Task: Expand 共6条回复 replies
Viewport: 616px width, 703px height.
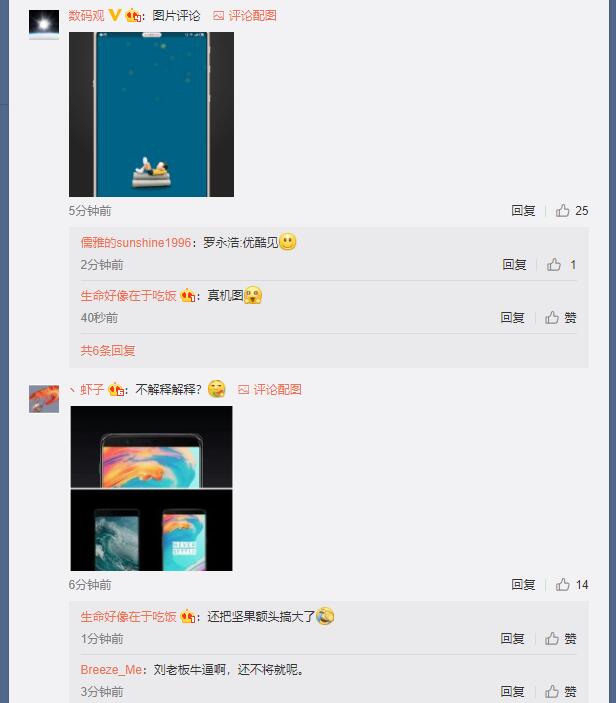Action: tap(108, 351)
